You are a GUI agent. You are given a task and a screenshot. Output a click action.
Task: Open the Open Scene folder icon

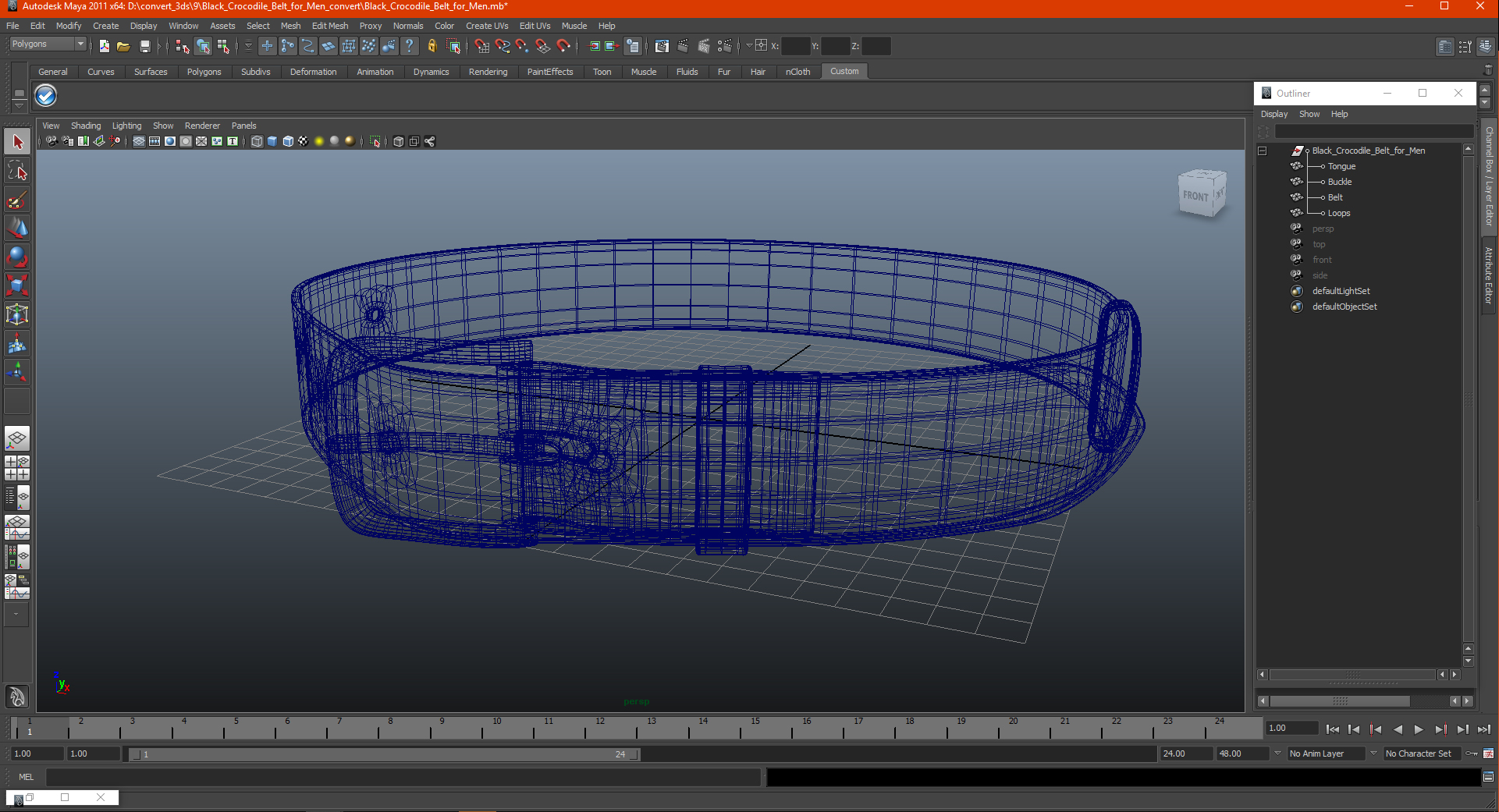click(x=123, y=47)
